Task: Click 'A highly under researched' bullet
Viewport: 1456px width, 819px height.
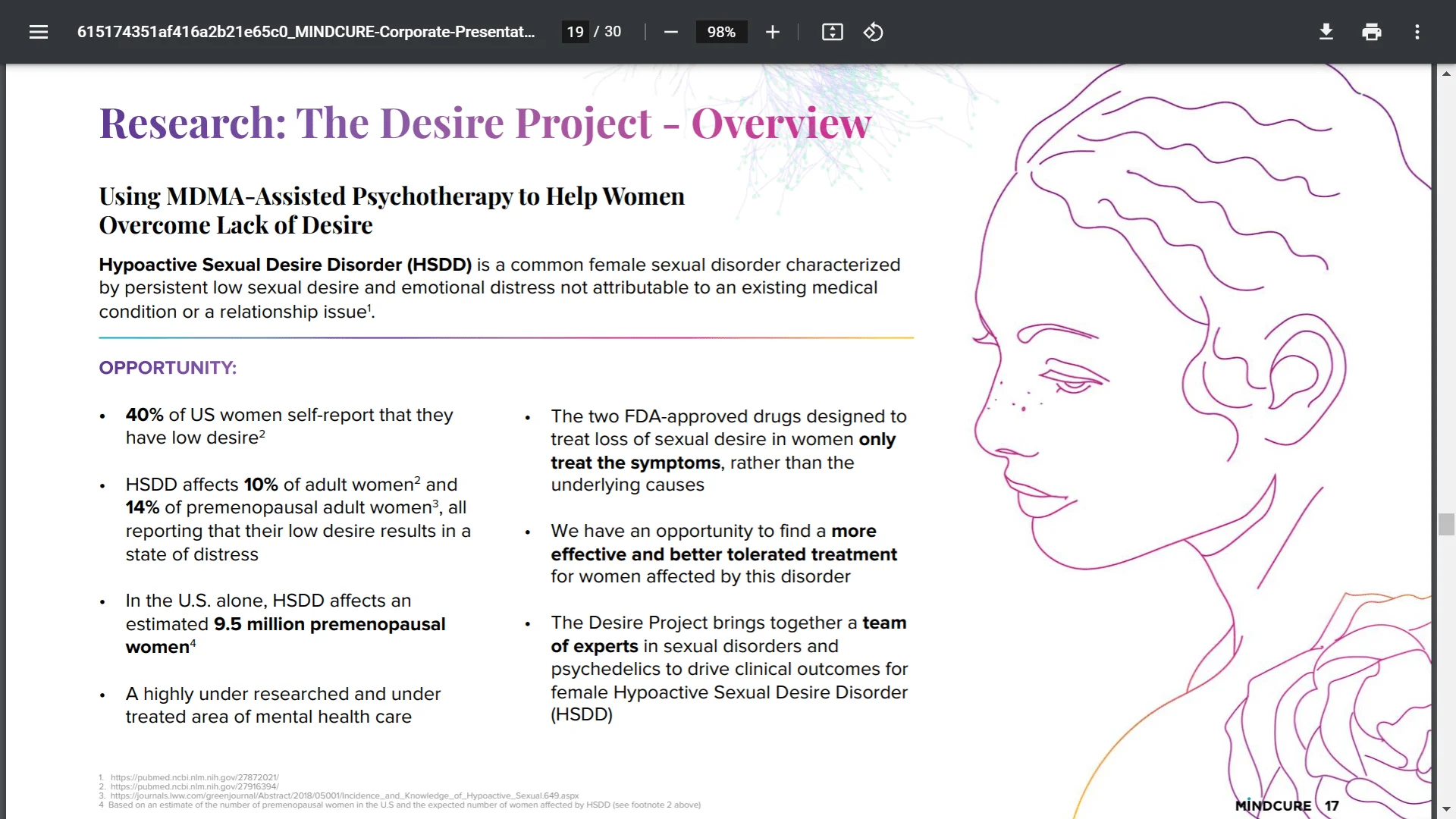Action: [x=283, y=705]
